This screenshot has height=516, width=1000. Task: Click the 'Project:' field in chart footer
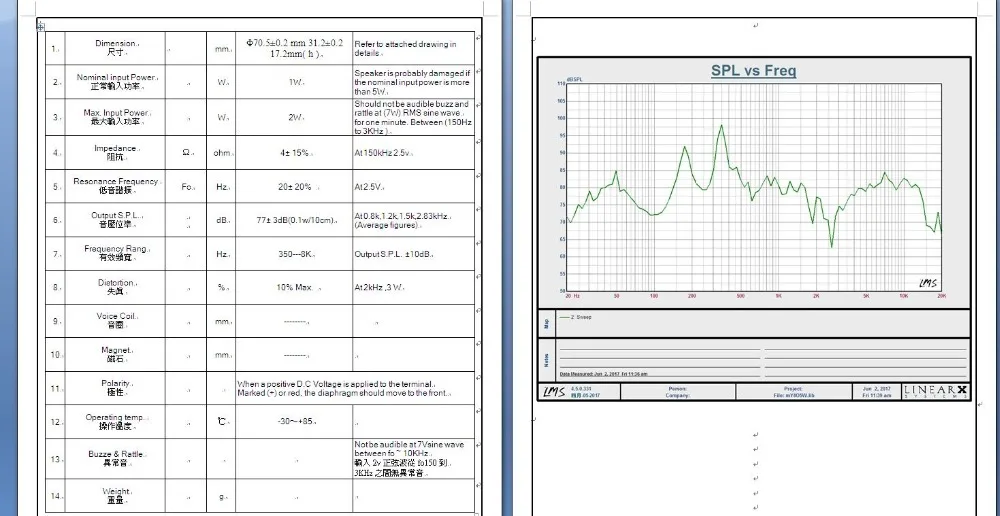pos(793,388)
